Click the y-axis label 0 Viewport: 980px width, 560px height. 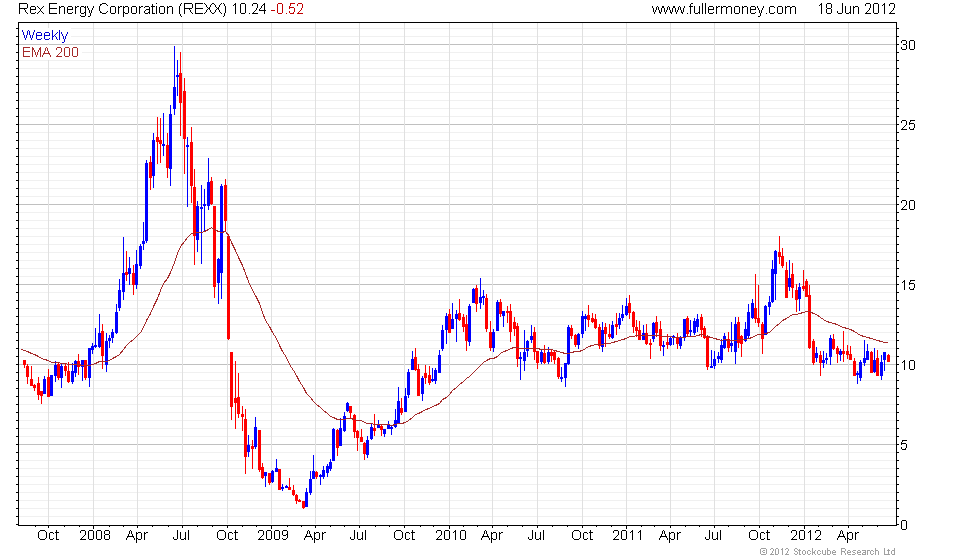pyautogui.click(x=904, y=525)
